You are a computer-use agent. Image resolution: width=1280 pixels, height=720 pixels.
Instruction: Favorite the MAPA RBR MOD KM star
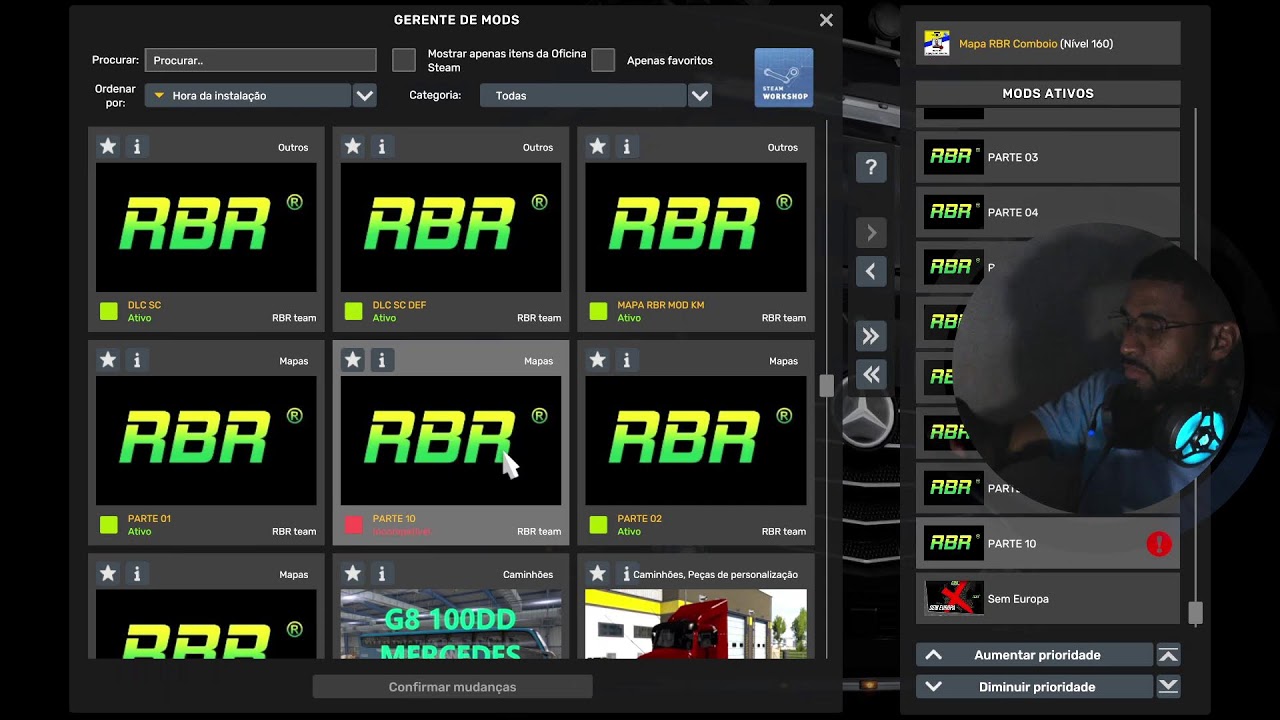tap(598, 147)
